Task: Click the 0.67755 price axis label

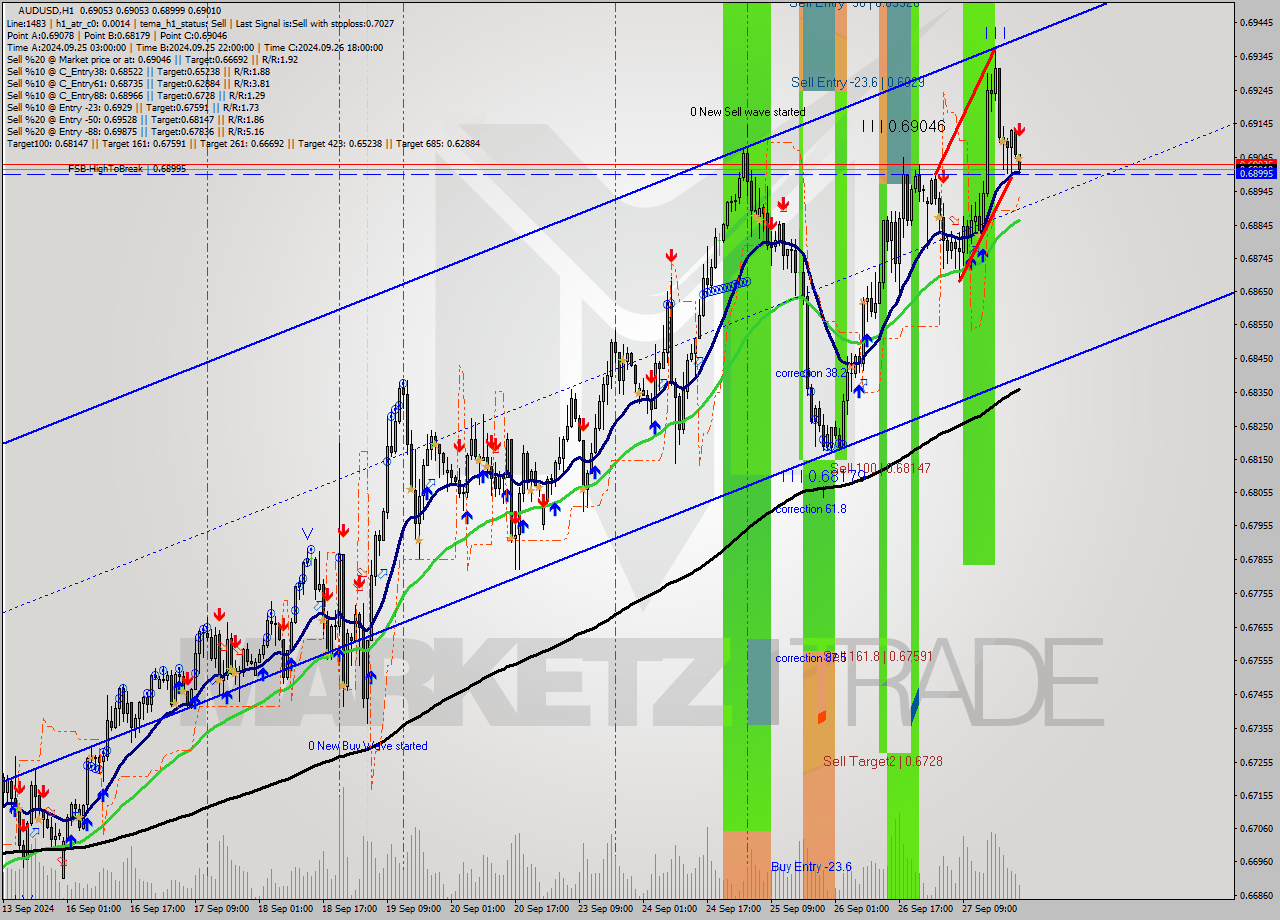Action: (1257, 593)
